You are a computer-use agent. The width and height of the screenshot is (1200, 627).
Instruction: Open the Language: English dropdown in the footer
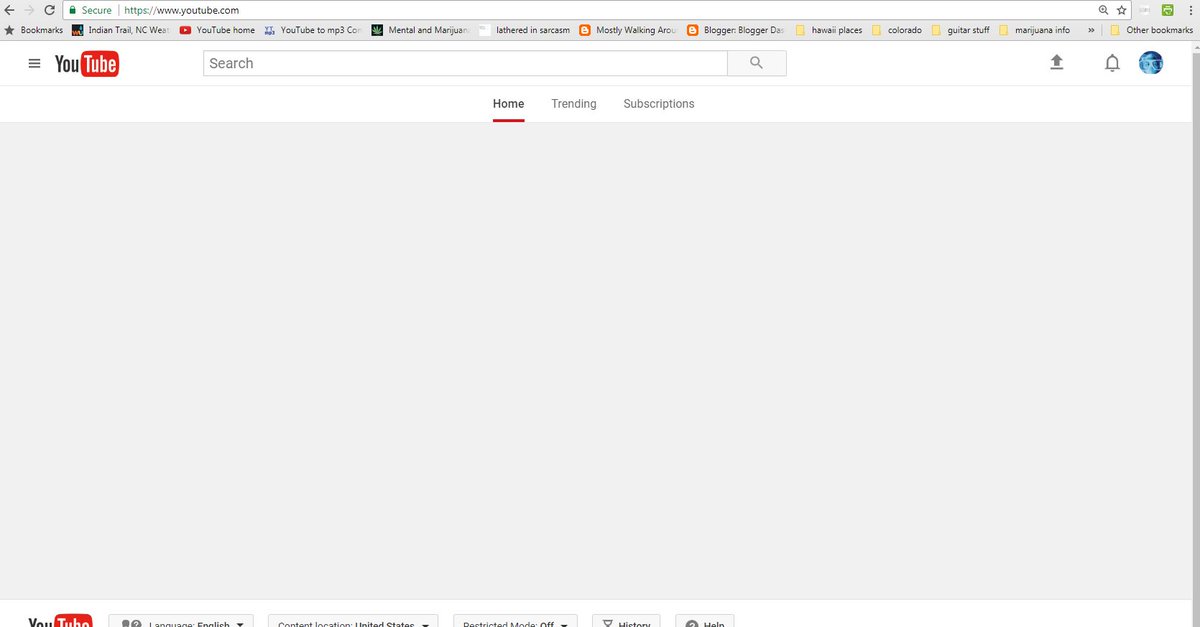point(181,621)
